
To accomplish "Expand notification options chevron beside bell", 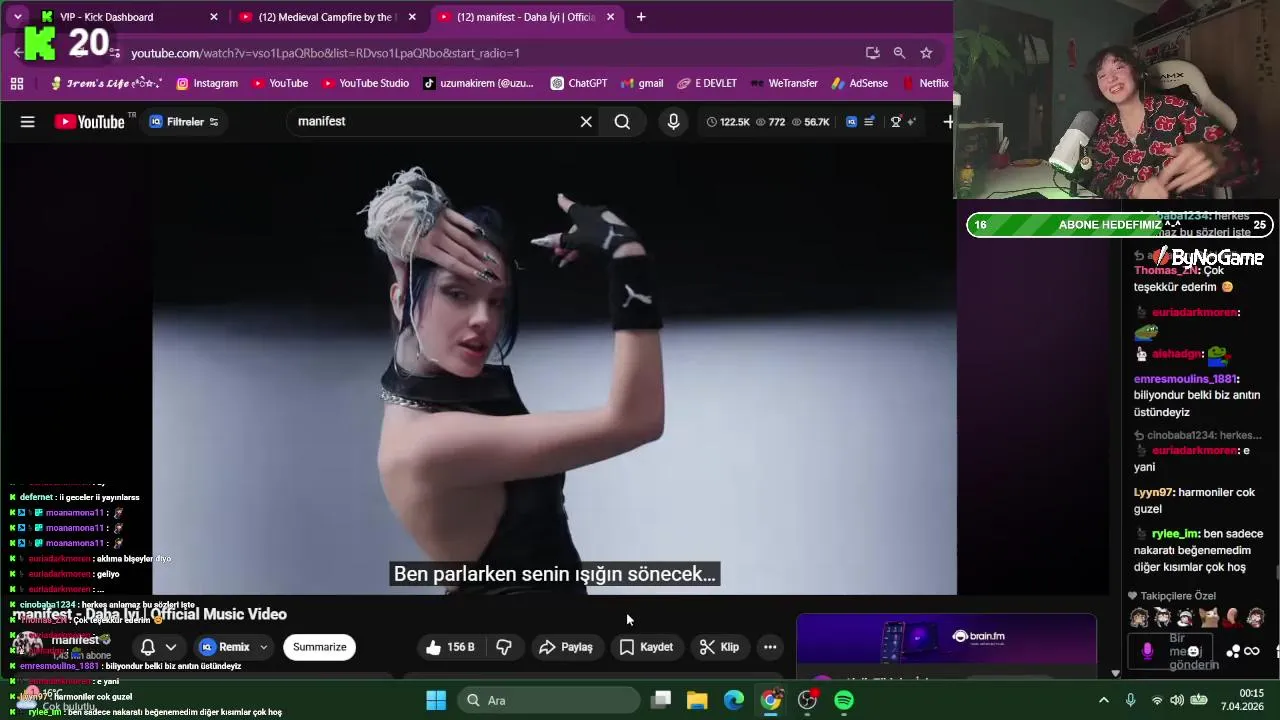I will tap(171, 647).
